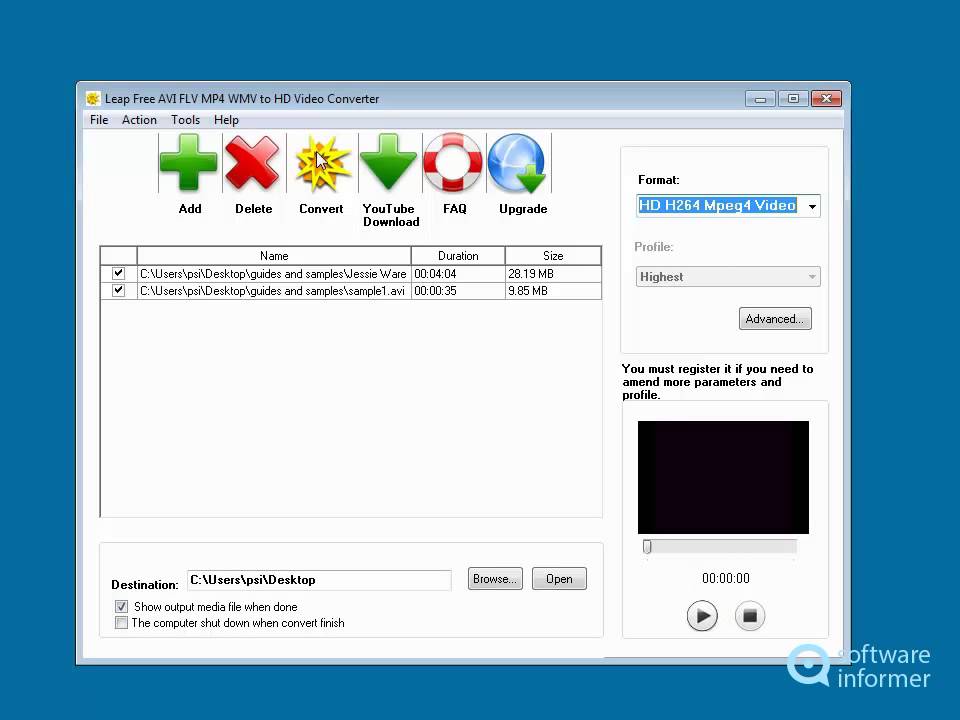960x720 pixels.
Task: Open the Help menu
Action: (x=226, y=120)
